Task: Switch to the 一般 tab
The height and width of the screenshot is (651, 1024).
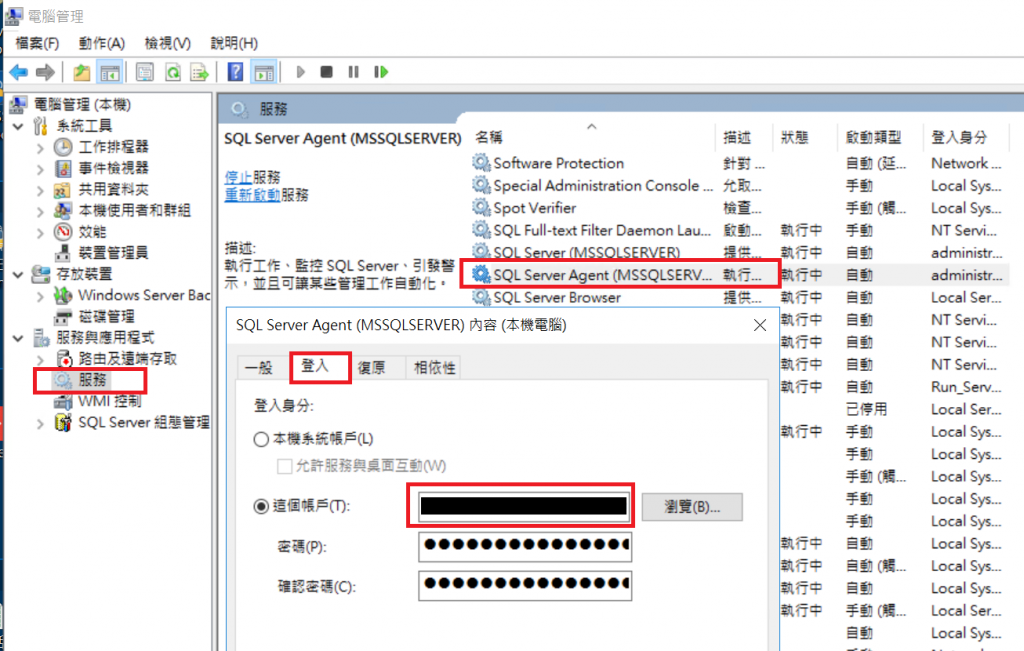Action: tap(259, 367)
